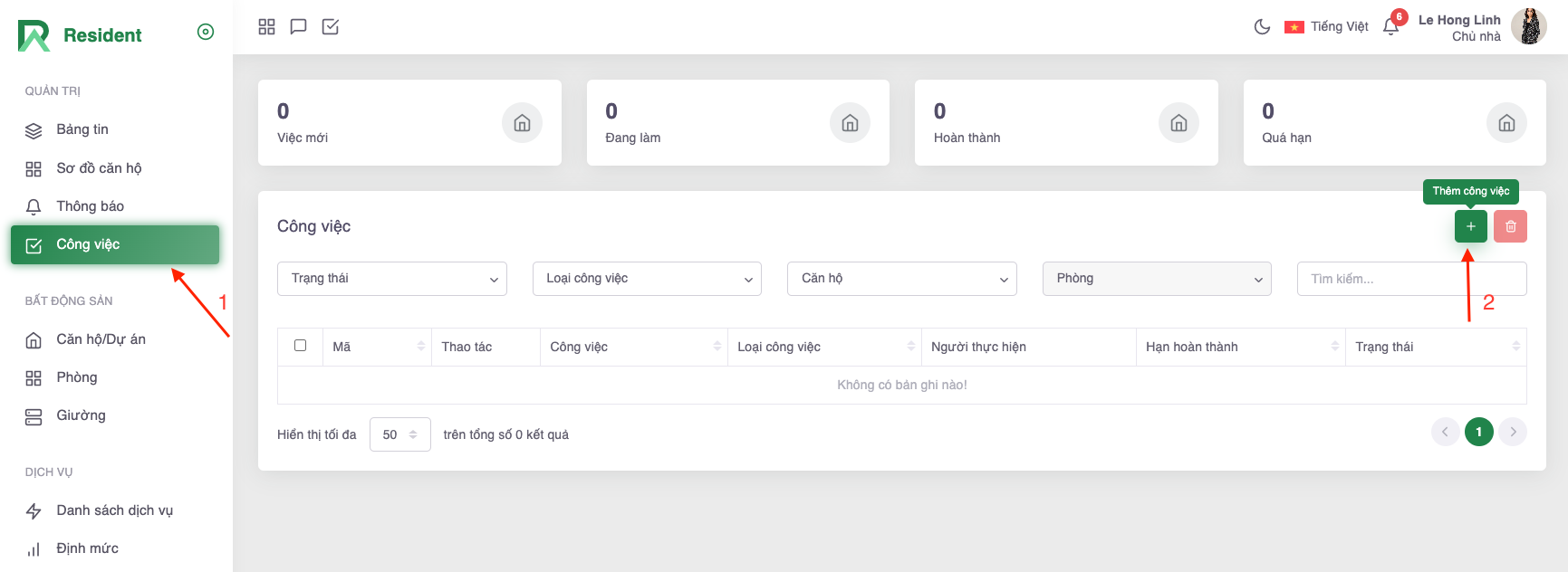Click the Tìm kiếm search field

click(1410, 279)
